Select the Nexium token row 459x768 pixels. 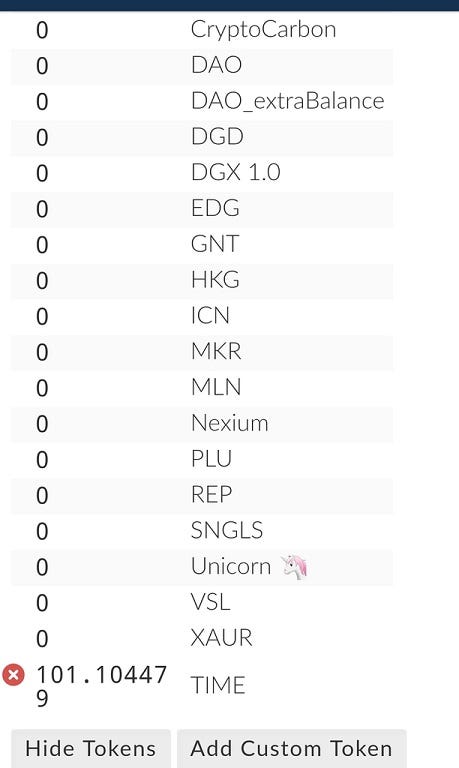point(202,423)
